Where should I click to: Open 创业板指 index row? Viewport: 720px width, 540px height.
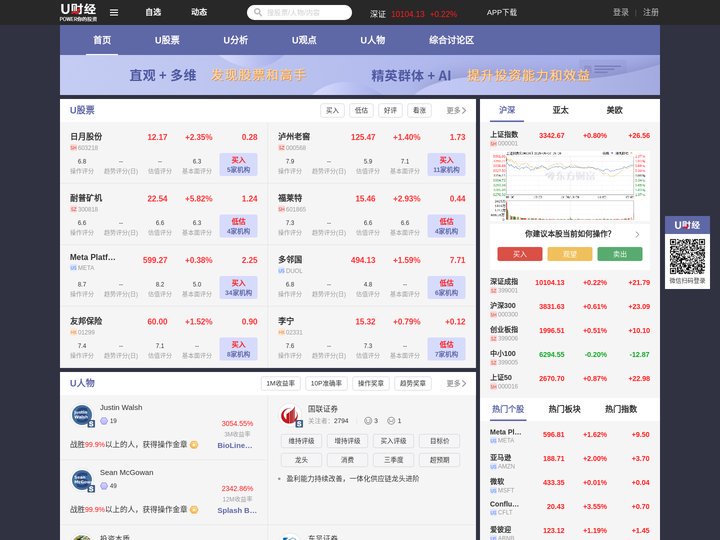coord(569,333)
